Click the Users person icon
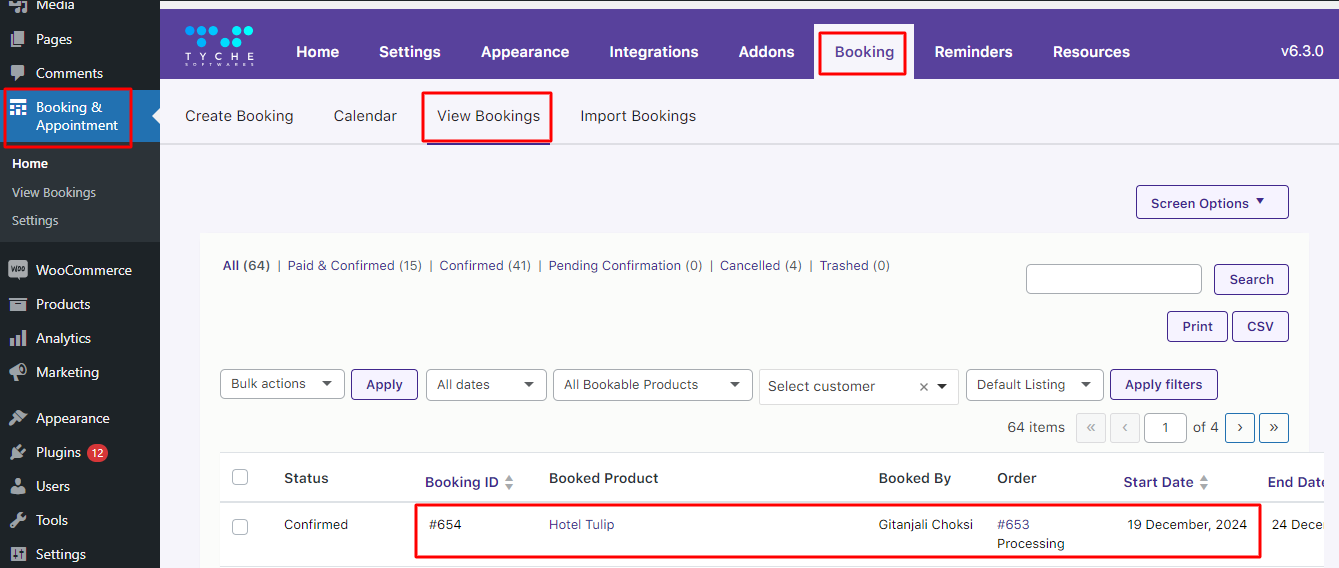Image resolution: width=1339 pixels, height=568 pixels. 18,486
